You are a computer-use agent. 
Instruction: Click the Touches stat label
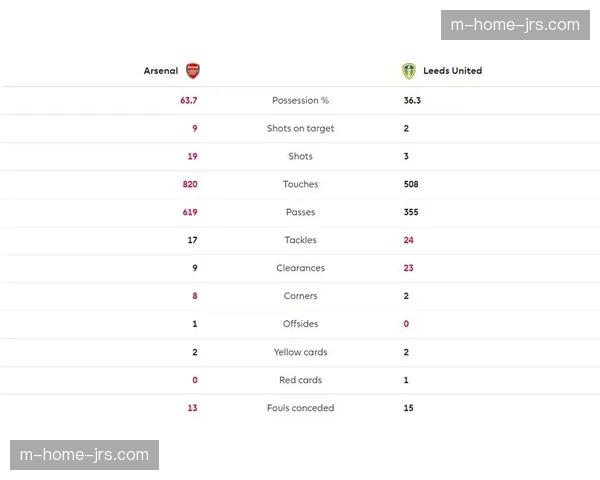click(300, 185)
